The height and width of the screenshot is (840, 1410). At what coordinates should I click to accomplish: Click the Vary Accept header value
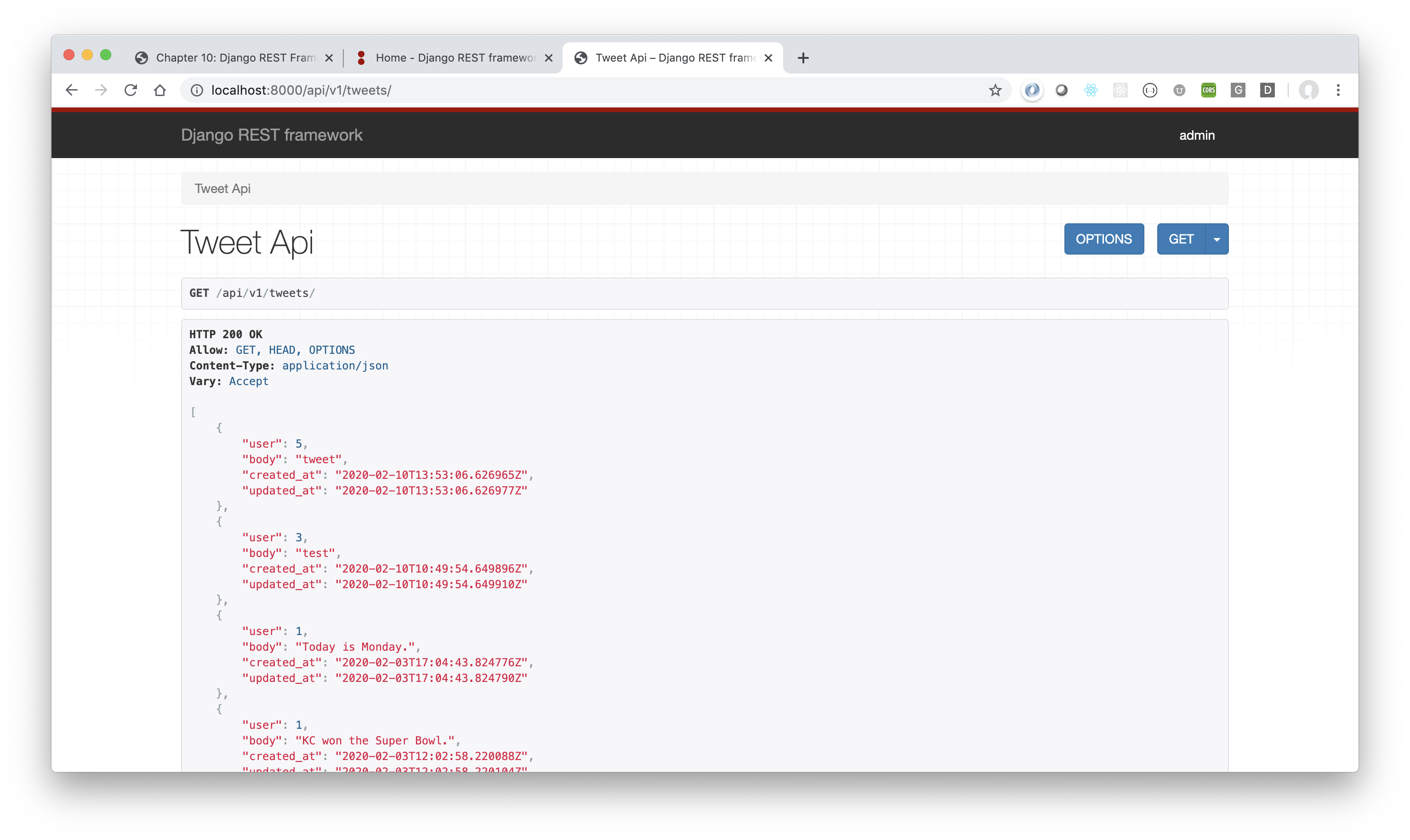tap(249, 381)
